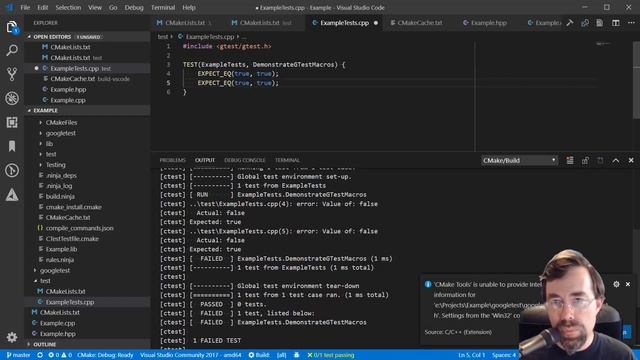This screenshot has width=640, height=360.
Task: Expand the CMakeFiles folder
Action: pos(61,122)
